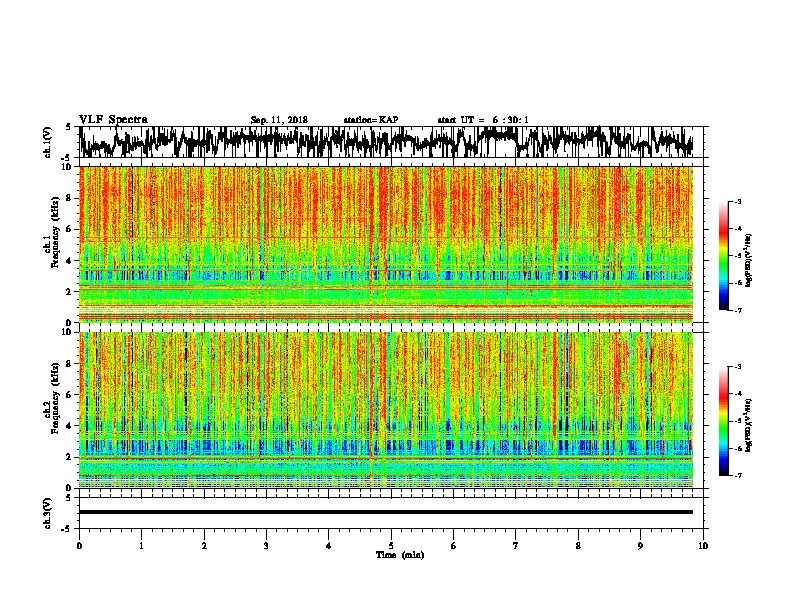This screenshot has width=792, height=612.
Task: Click the ch.3(V) axis label
Action: pyautogui.click(x=48, y=513)
